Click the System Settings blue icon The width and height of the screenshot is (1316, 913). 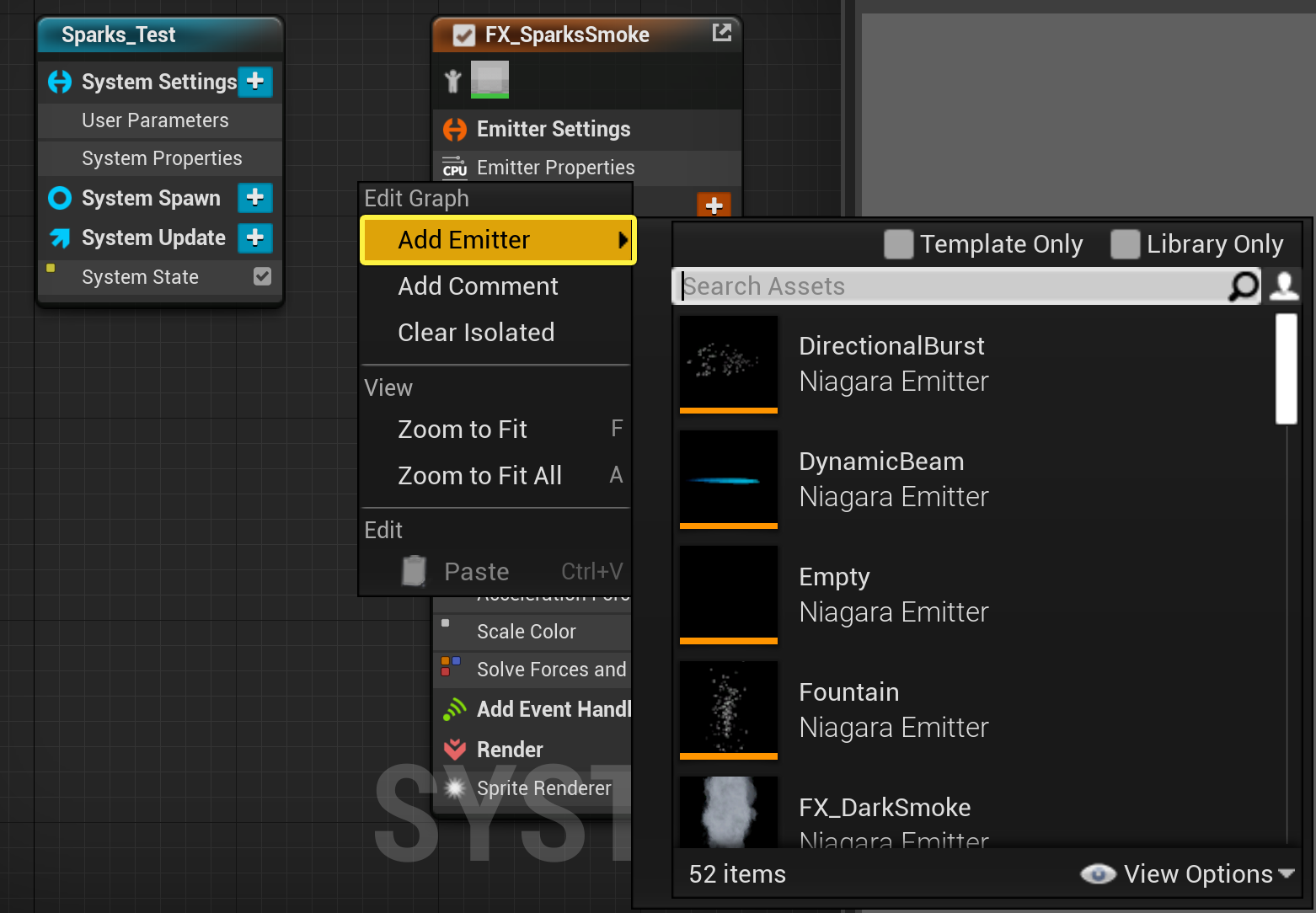point(60,82)
